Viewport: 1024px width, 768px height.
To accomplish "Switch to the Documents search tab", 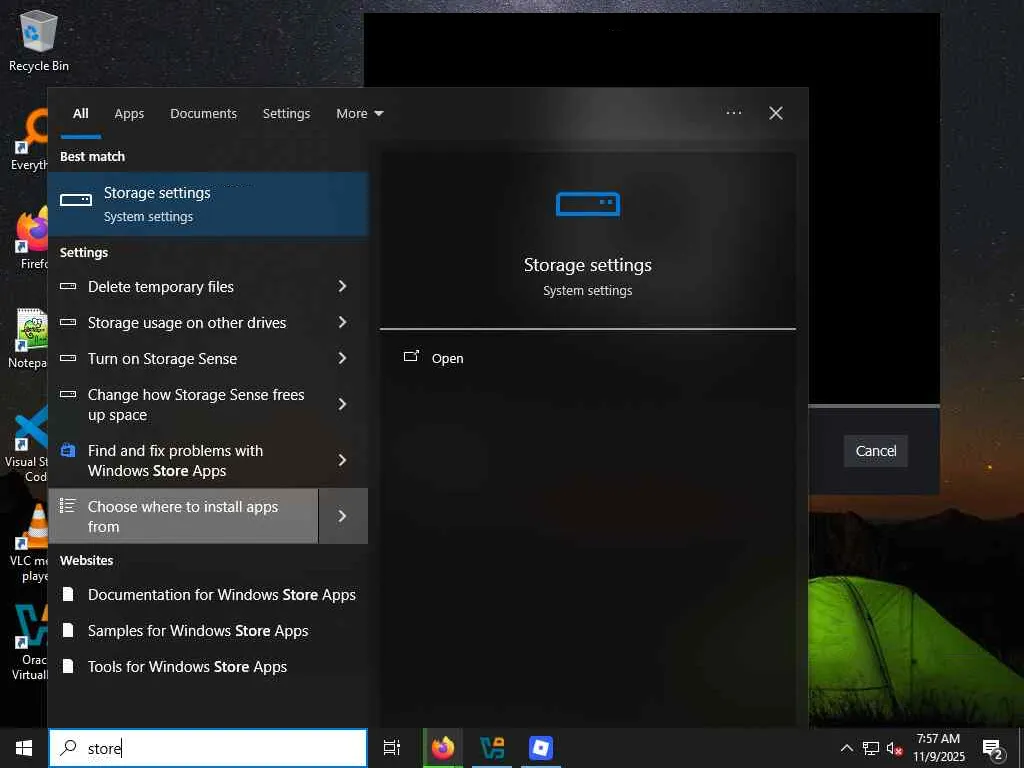I will [x=203, y=114].
